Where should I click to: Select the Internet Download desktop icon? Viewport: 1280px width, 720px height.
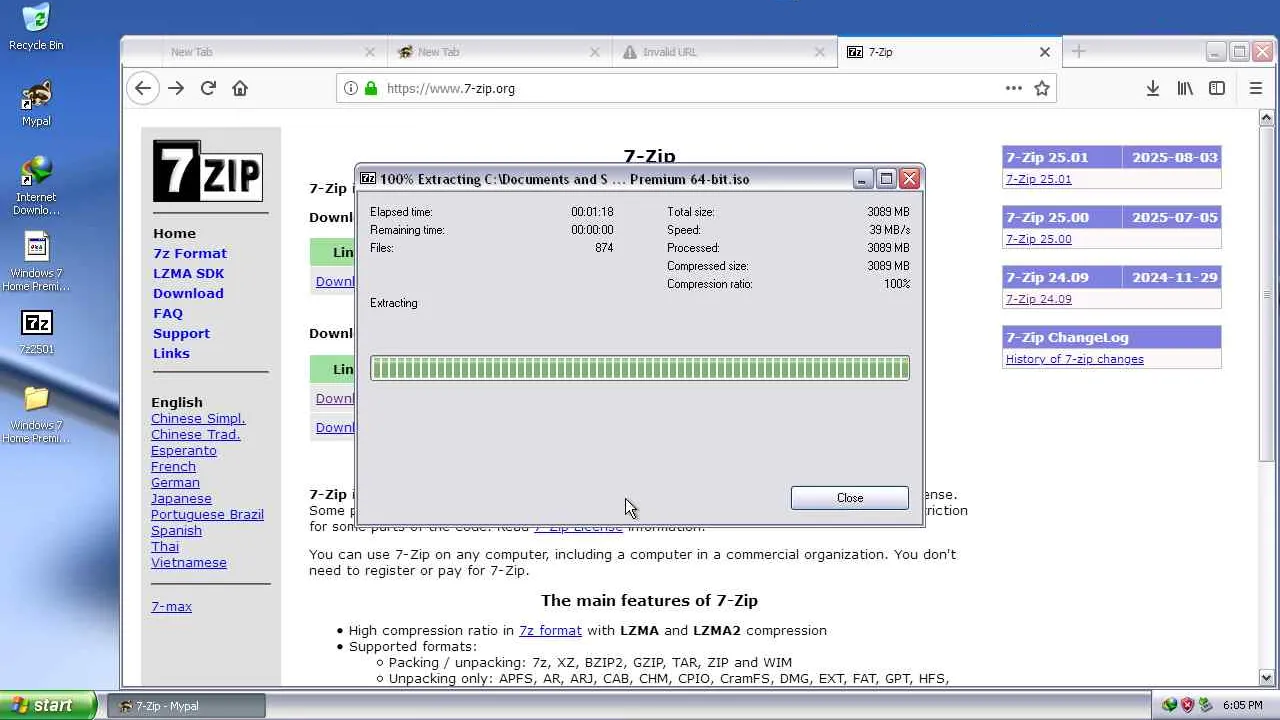click(36, 186)
